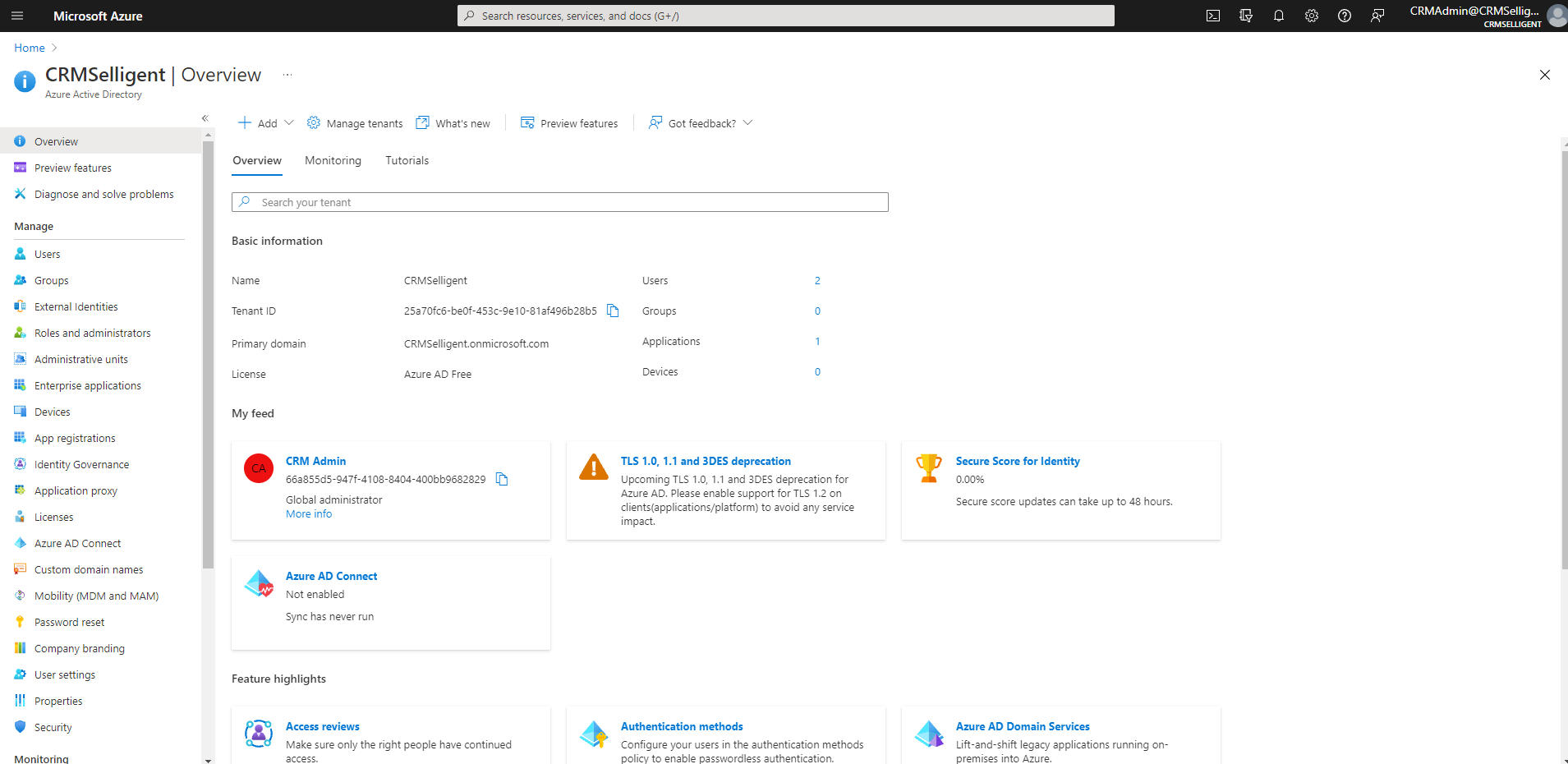
Task: Open Manage tenants
Action: pos(355,123)
